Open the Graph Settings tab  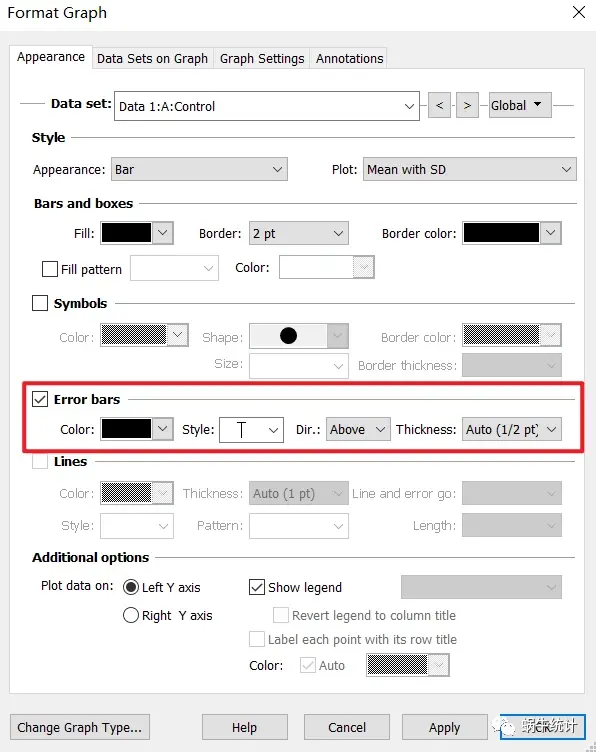(262, 59)
